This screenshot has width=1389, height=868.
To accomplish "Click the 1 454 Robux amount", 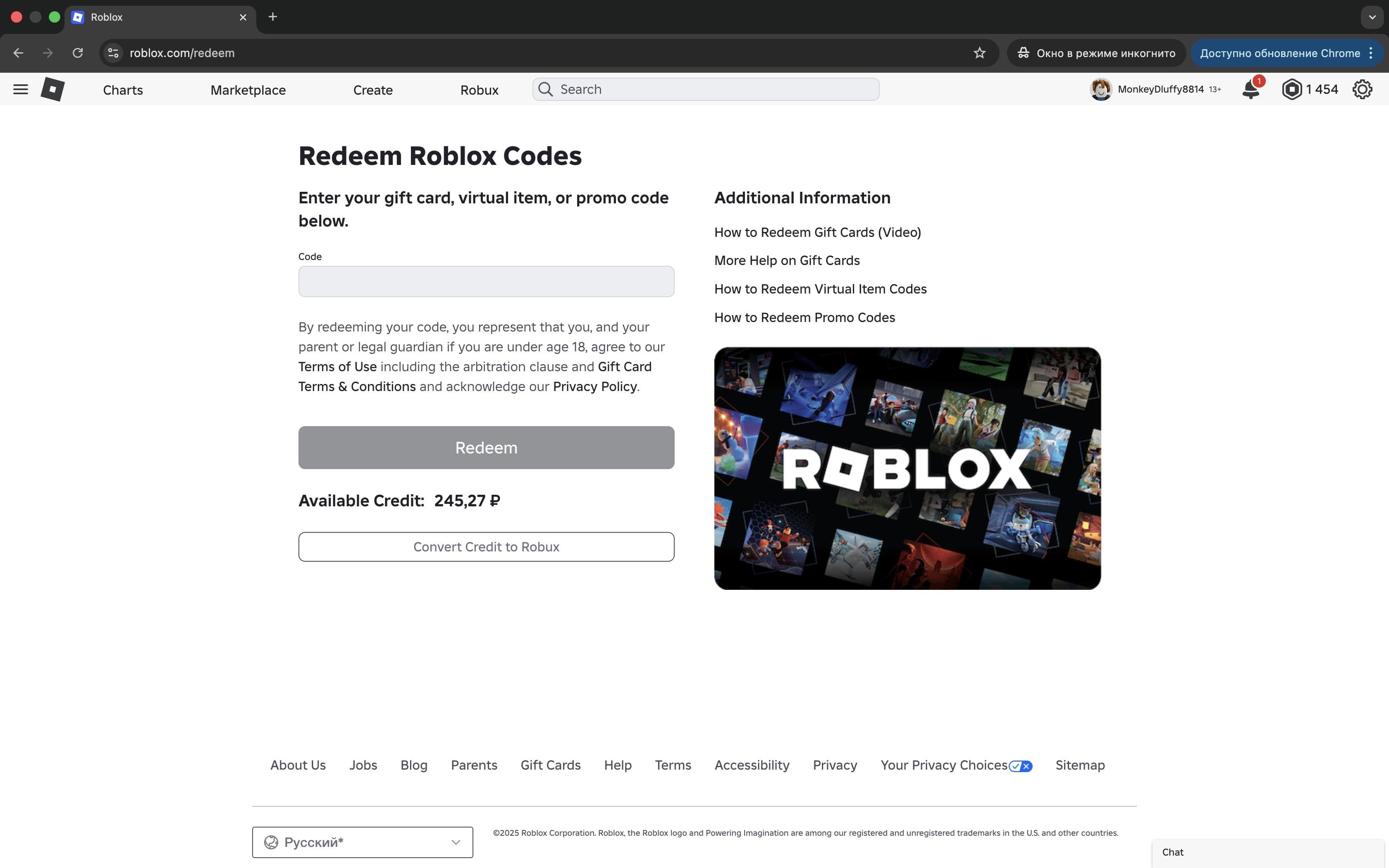I will pyautogui.click(x=1322, y=89).
